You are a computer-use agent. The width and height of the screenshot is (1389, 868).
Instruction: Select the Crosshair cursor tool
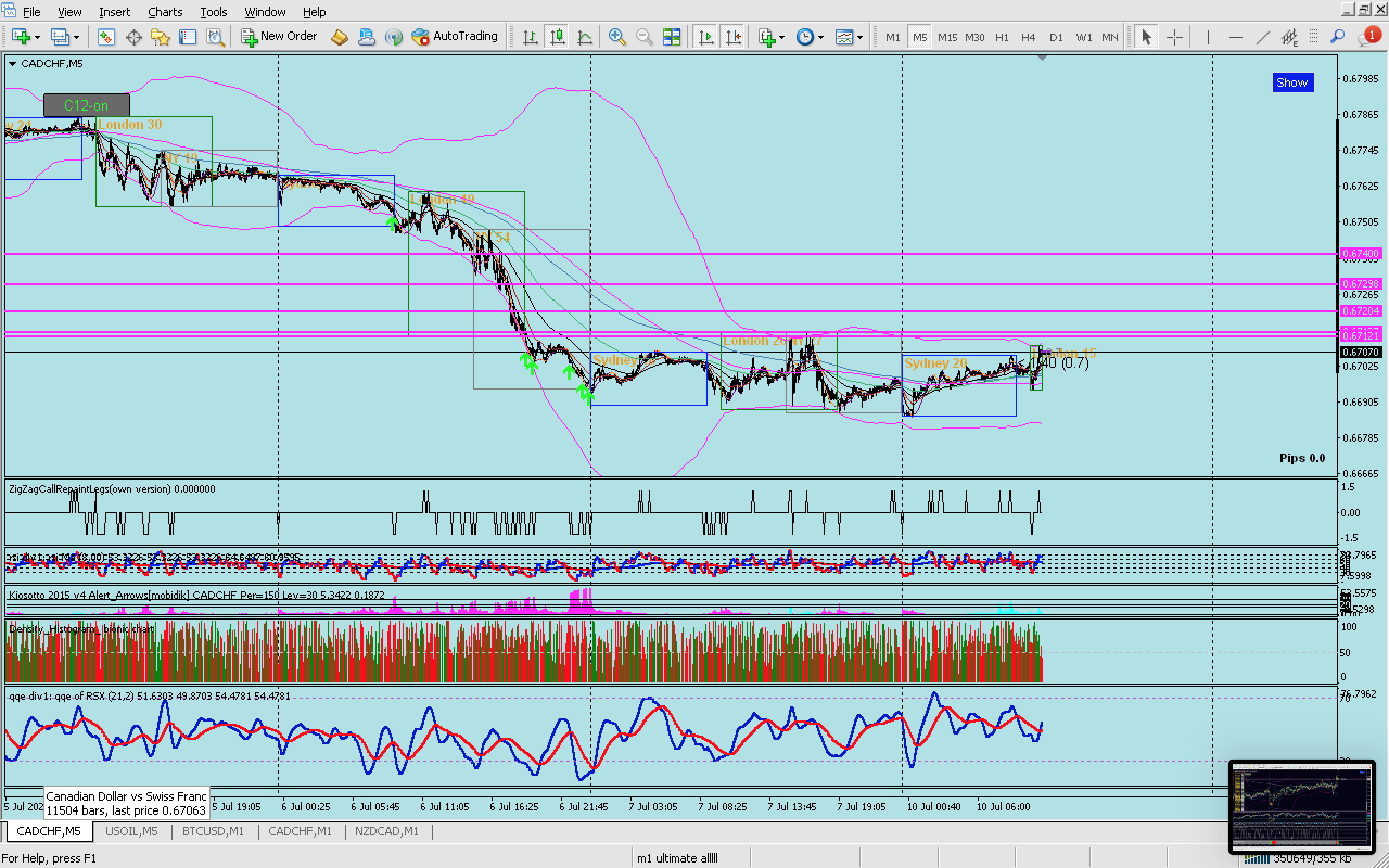point(1174,37)
